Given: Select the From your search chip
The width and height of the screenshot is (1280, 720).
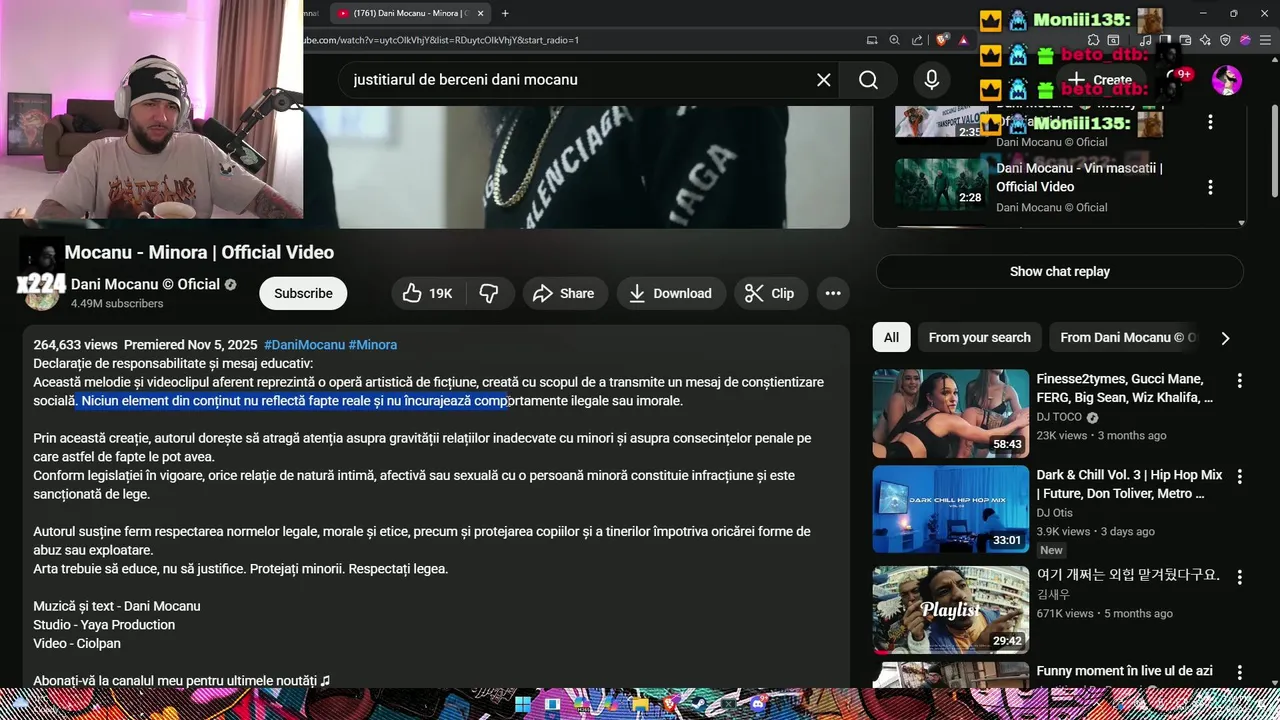Looking at the screenshot, I should coord(979,337).
